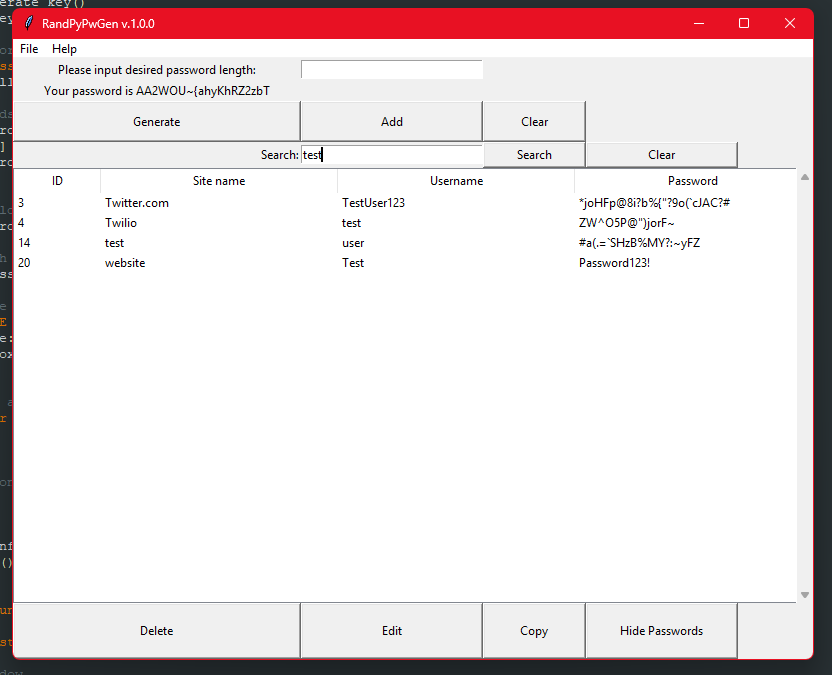This screenshot has height=675, width=832.
Task: Click the Username column header
Action: point(456,181)
